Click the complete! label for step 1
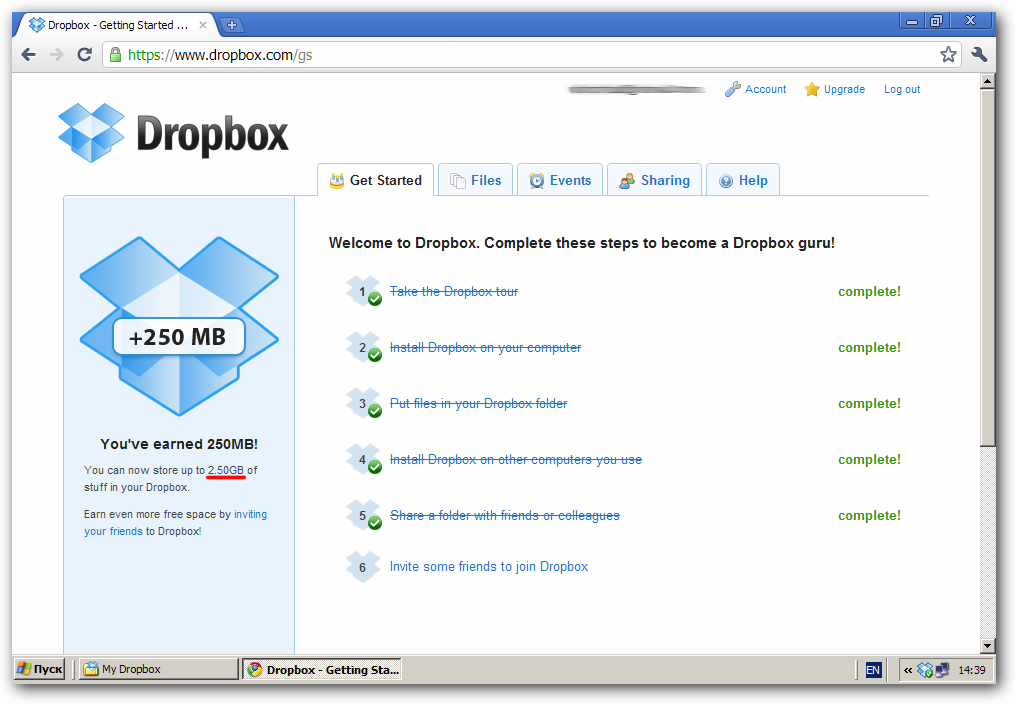Viewport: 1016px width, 704px height. (869, 292)
